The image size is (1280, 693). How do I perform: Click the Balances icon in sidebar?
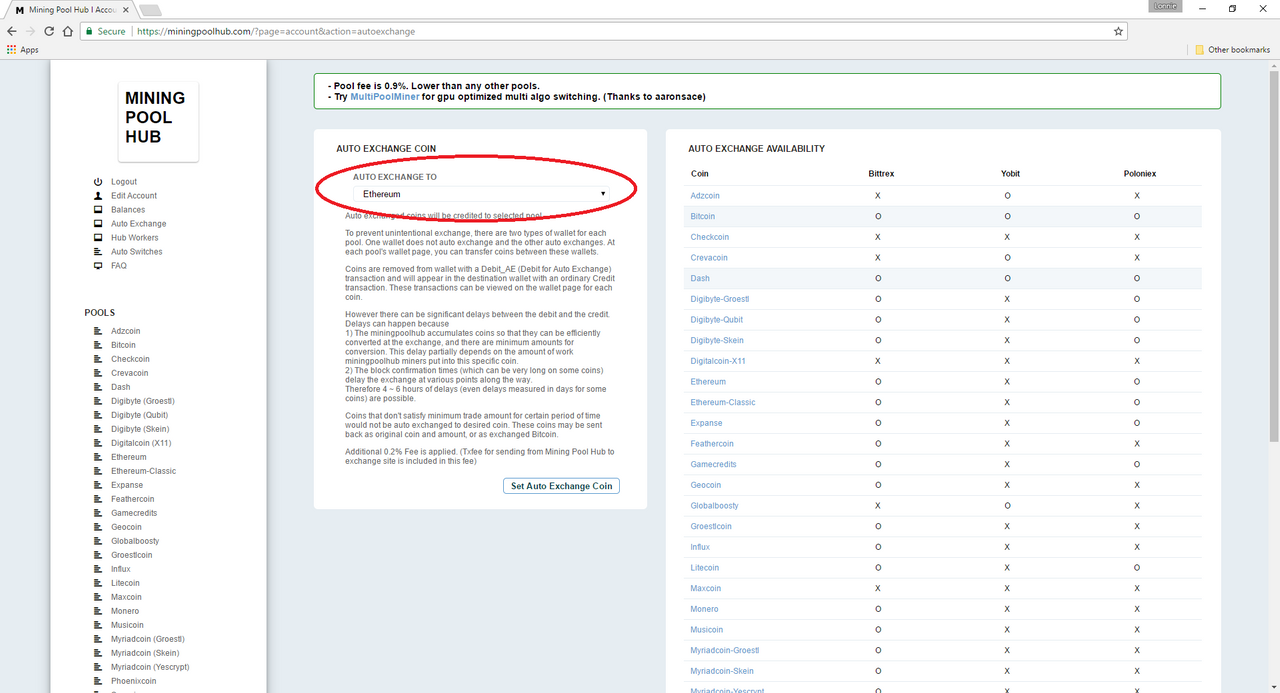tap(98, 210)
